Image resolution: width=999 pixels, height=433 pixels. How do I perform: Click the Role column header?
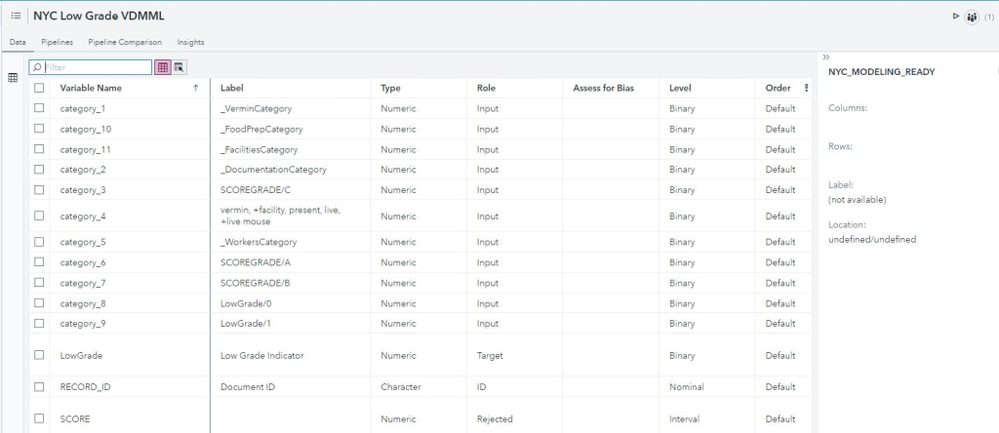(486, 88)
